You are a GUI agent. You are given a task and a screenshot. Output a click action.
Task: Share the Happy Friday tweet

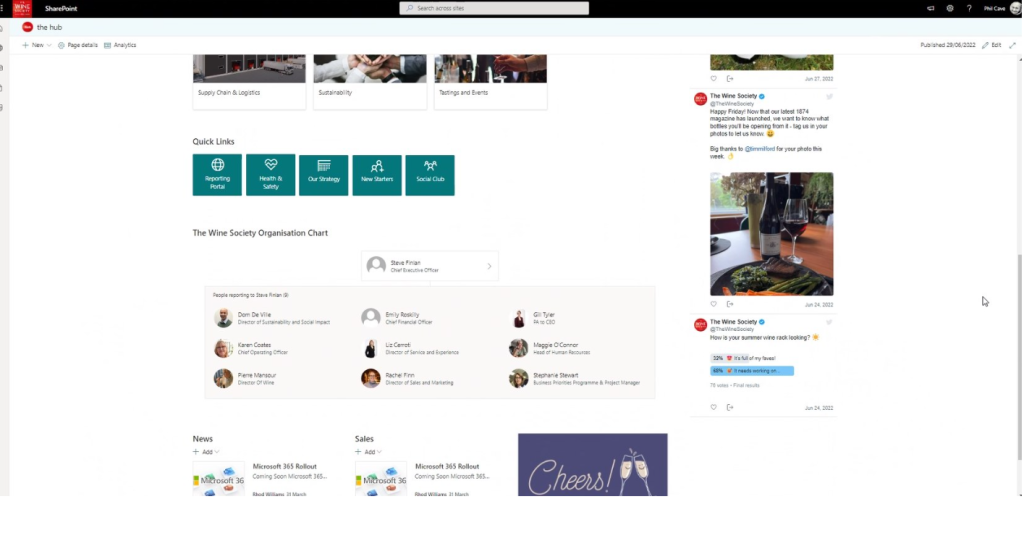click(x=730, y=304)
